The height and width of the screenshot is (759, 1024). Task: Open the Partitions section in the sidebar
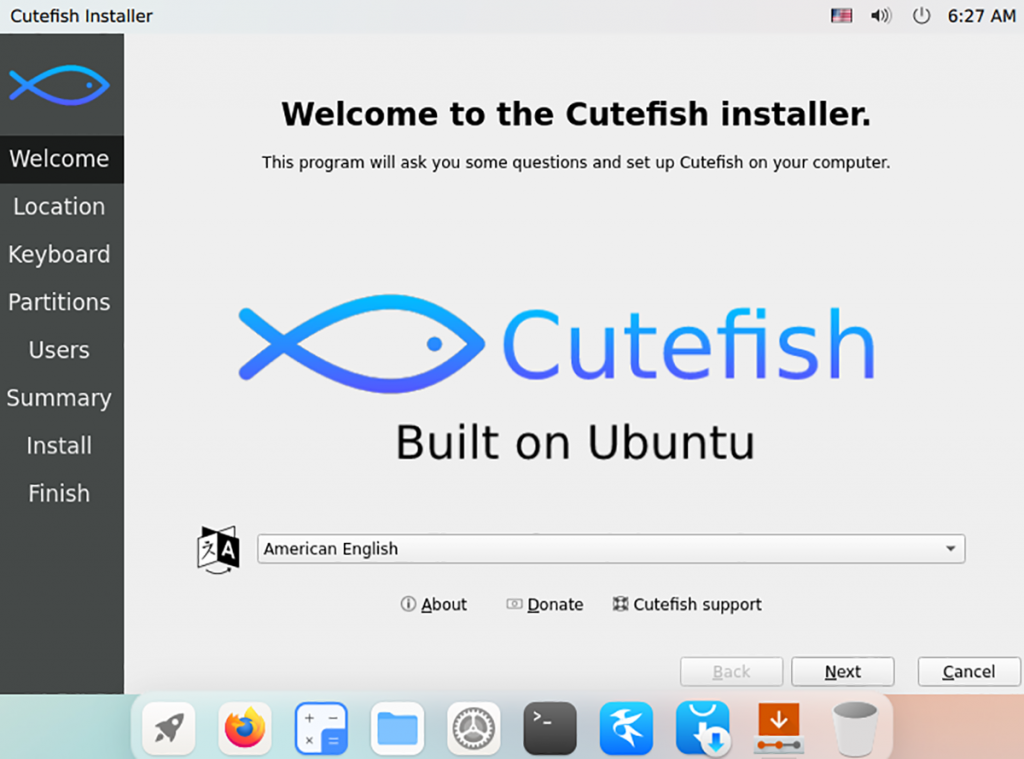[60, 302]
